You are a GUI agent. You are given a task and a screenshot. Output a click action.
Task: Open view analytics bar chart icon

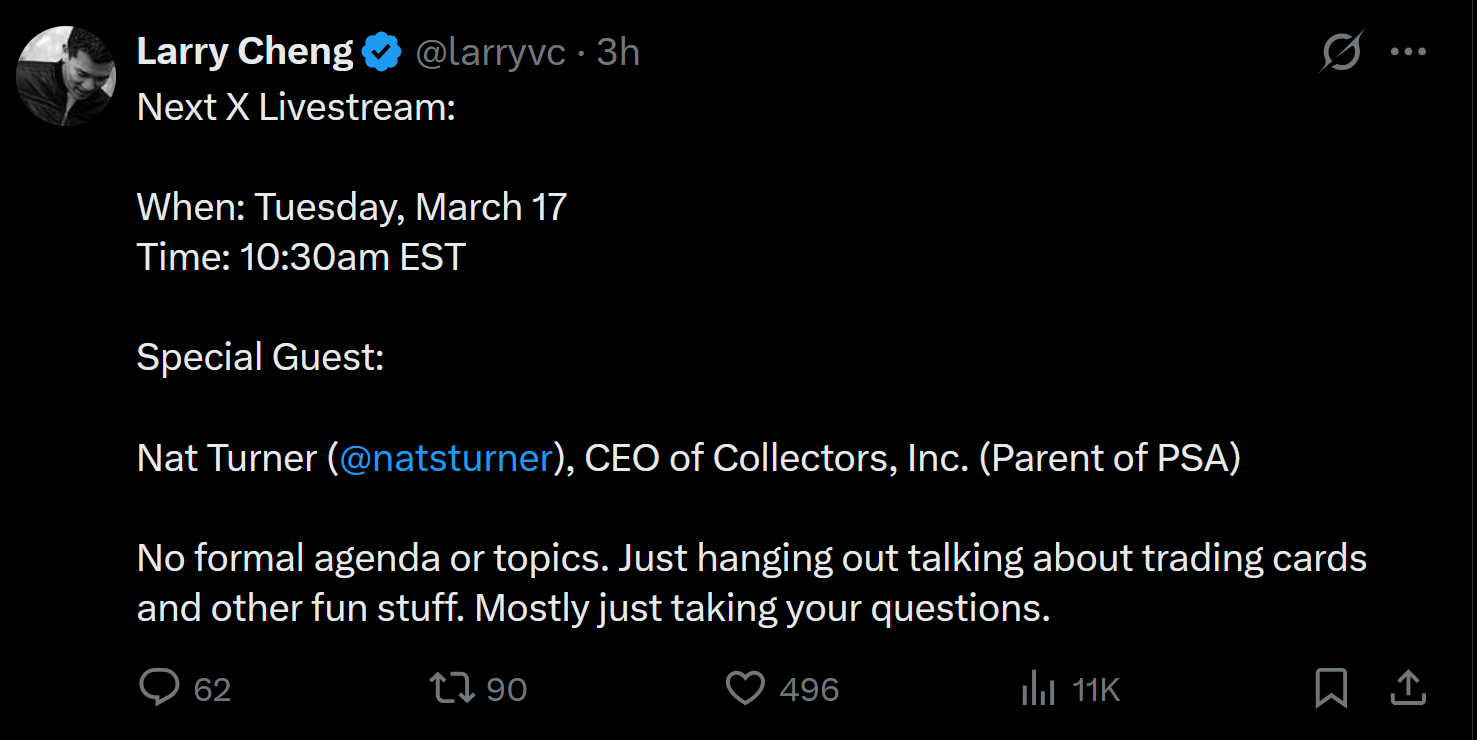click(x=1038, y=689)
